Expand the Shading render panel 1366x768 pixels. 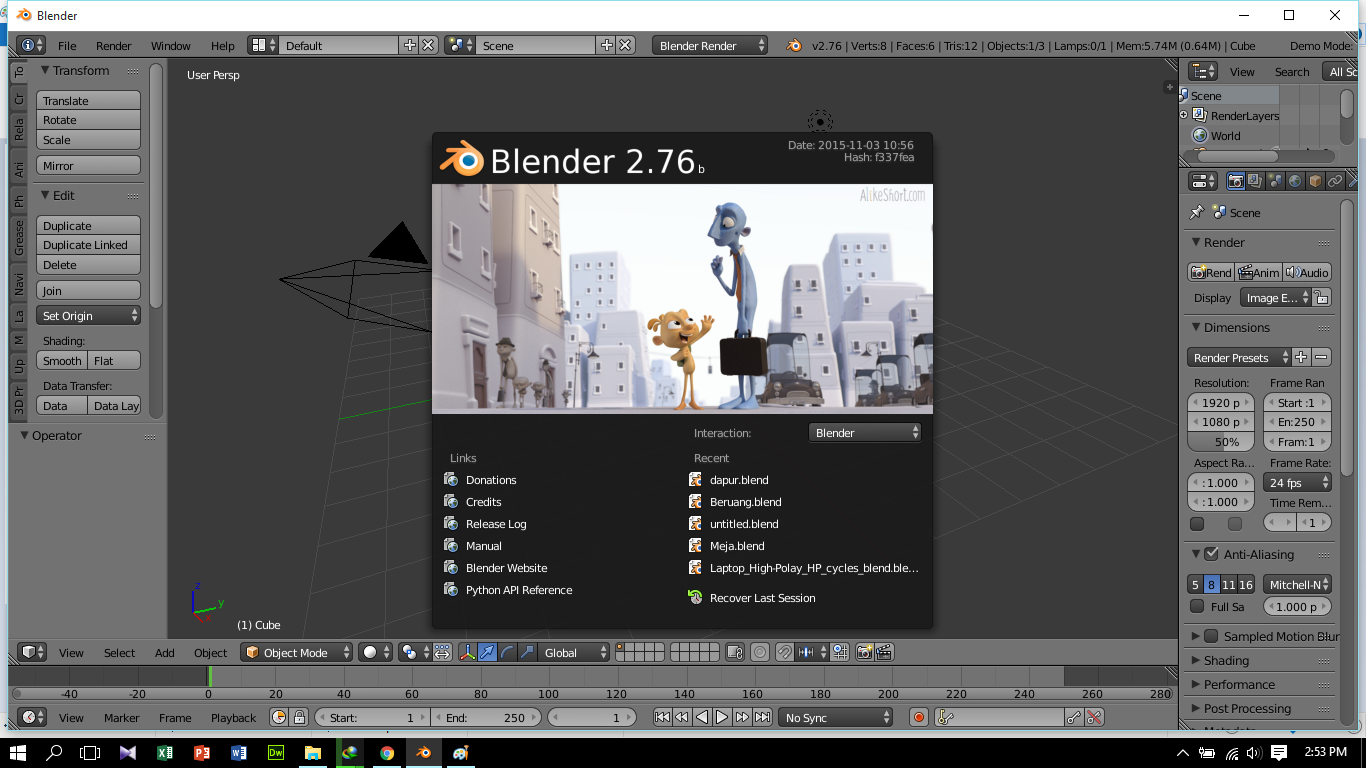pyautogui.click(x=1226, y=660)
